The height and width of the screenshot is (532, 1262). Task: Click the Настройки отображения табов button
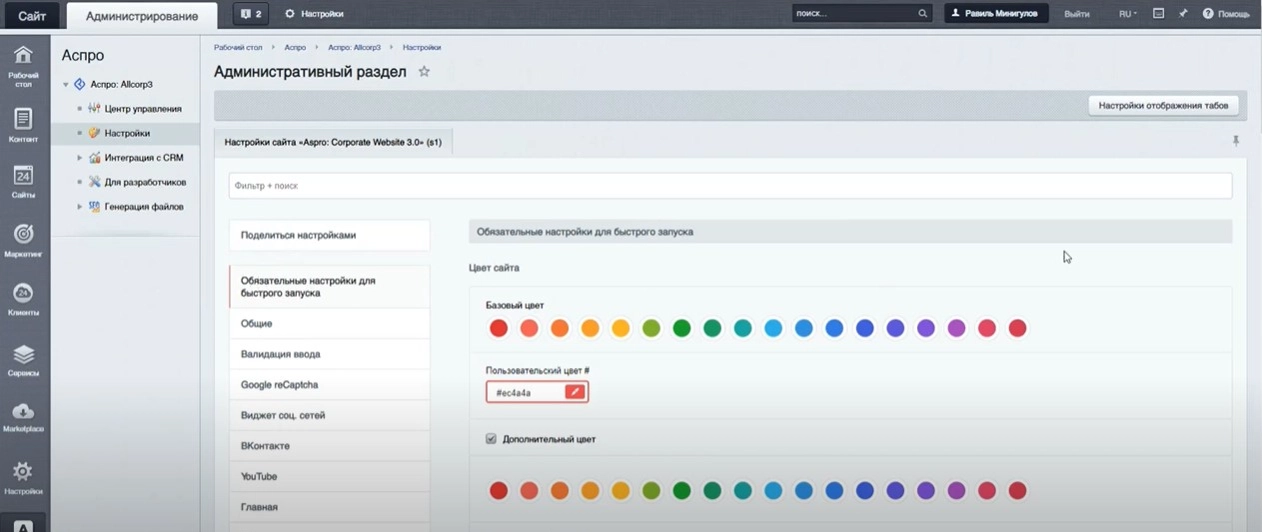[x=1163, y=105]
